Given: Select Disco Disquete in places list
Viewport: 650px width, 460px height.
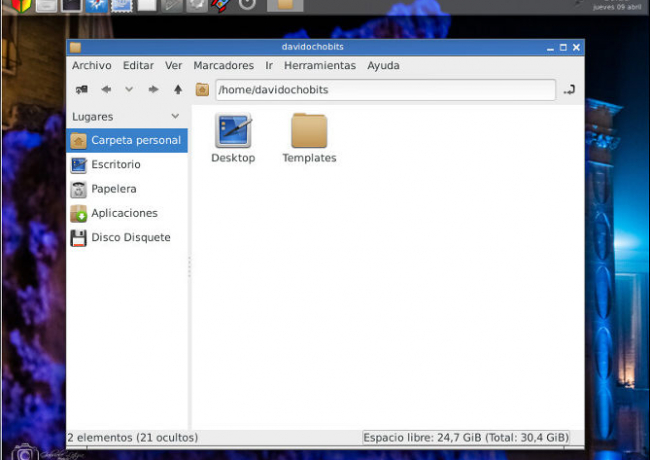Looking at the screenshot, I should coord(130,238).
